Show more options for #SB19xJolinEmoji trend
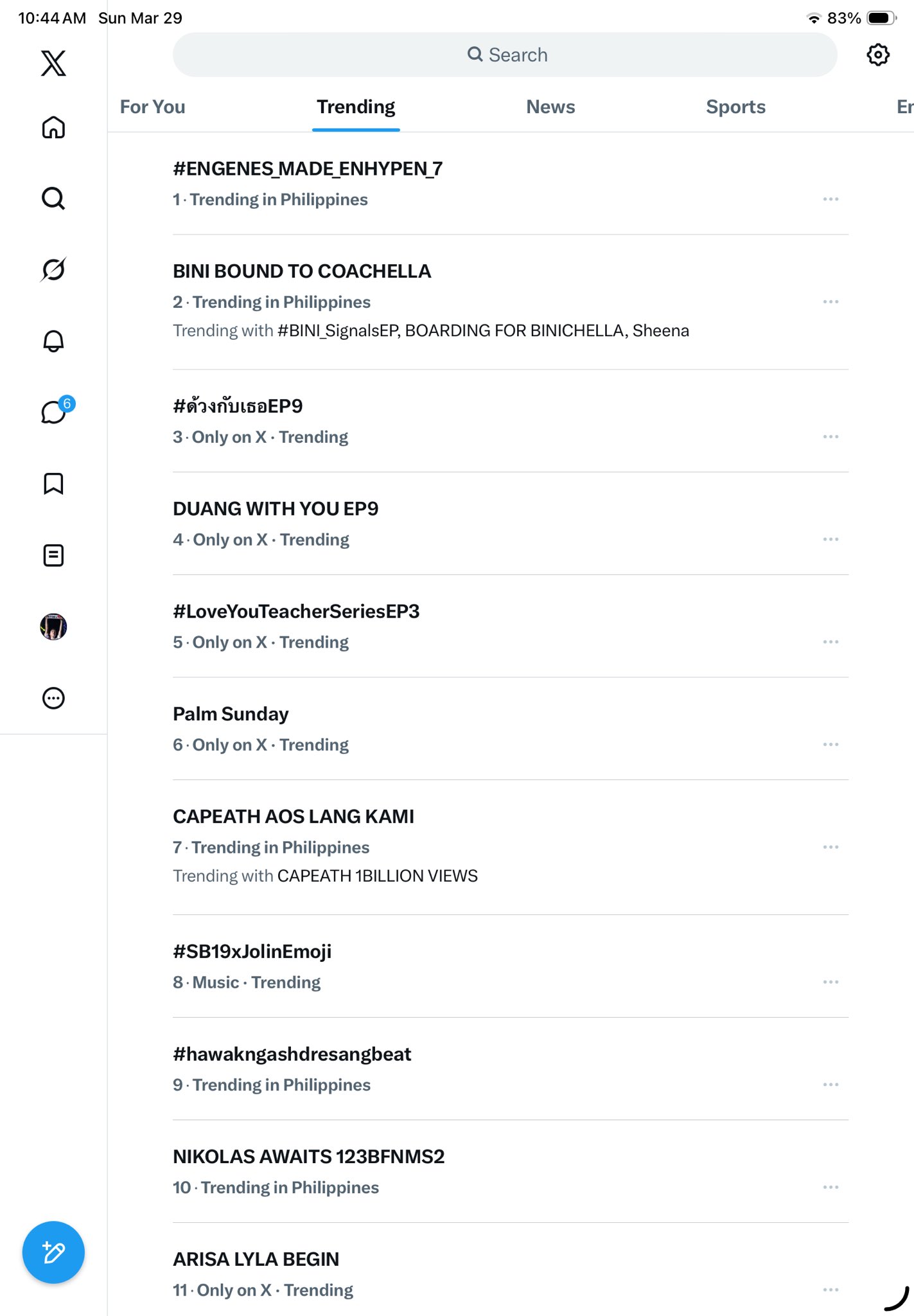The image size is (914, 1316). [831, 982]
